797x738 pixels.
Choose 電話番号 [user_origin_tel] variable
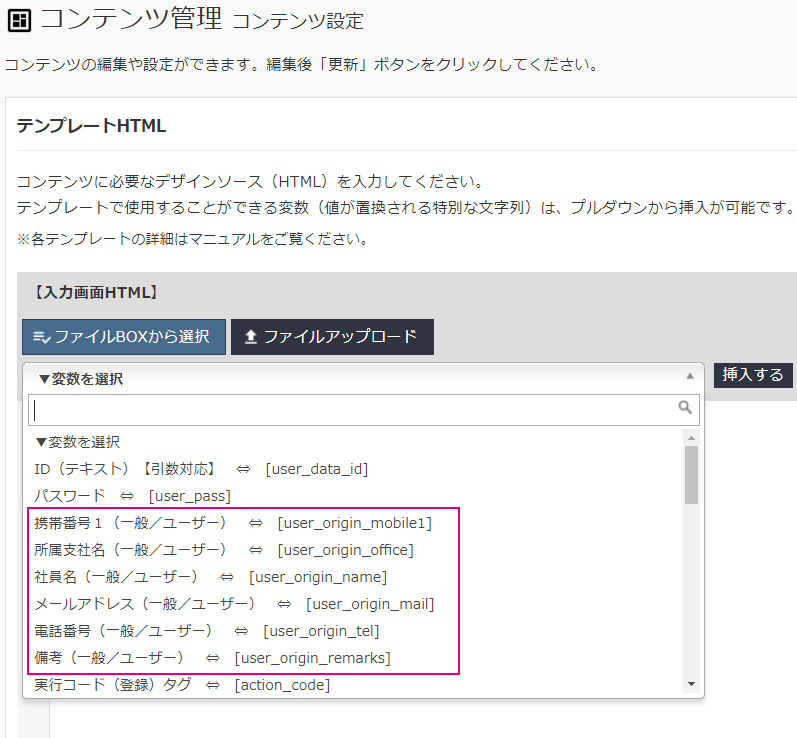click(x=206, y=630)
